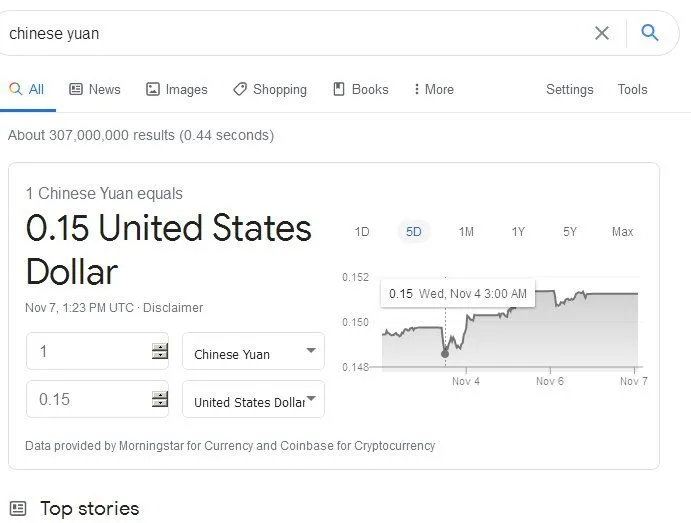Switch chart to 5Y range

570,232
